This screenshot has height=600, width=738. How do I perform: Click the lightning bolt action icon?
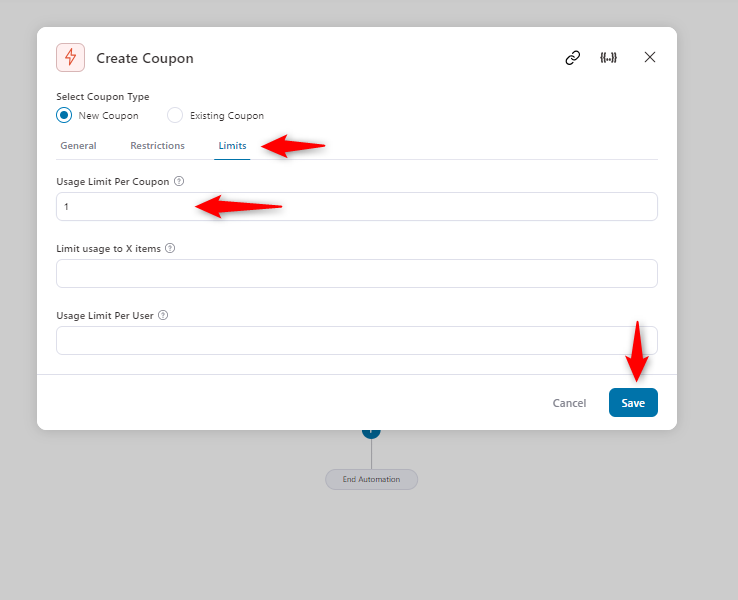(x=71, y=57)
